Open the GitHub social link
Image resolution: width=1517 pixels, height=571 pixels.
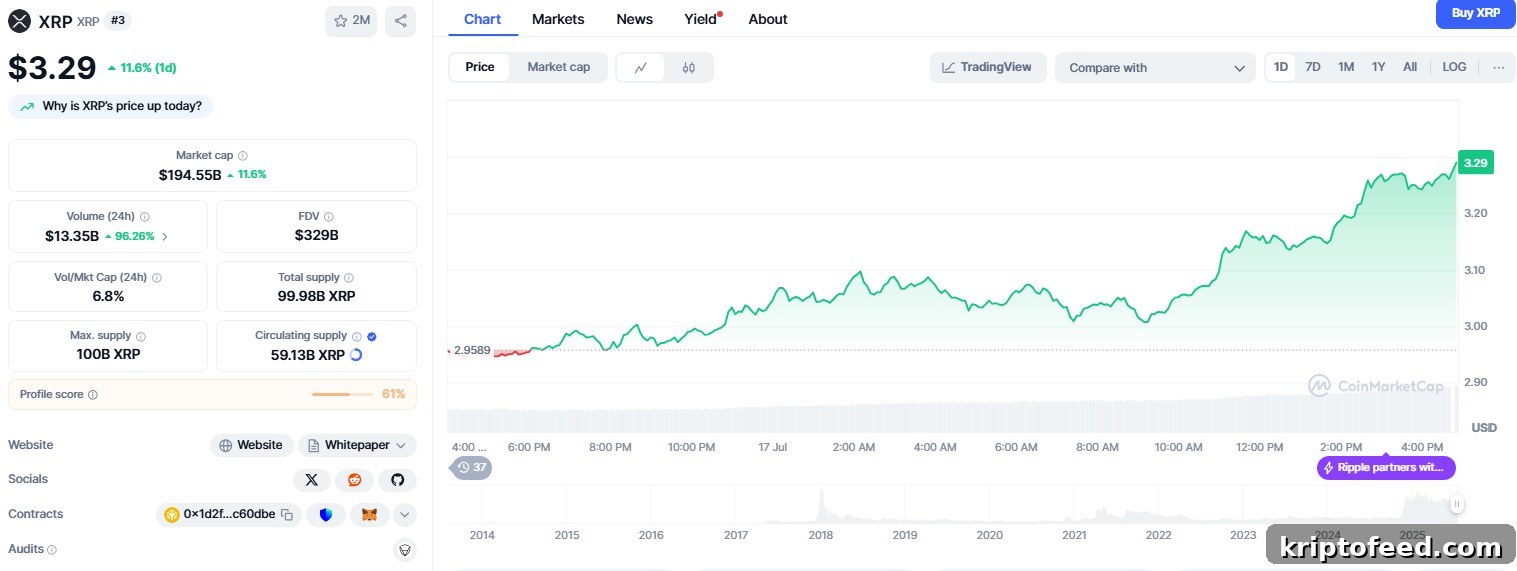[x=397, y=480]
